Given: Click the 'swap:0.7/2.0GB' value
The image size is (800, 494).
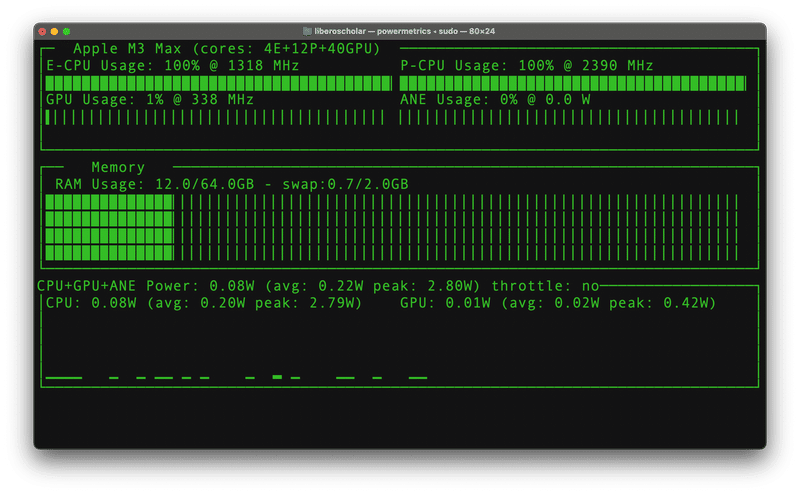Looking at the screenshot, I should (x=345, y=184).
